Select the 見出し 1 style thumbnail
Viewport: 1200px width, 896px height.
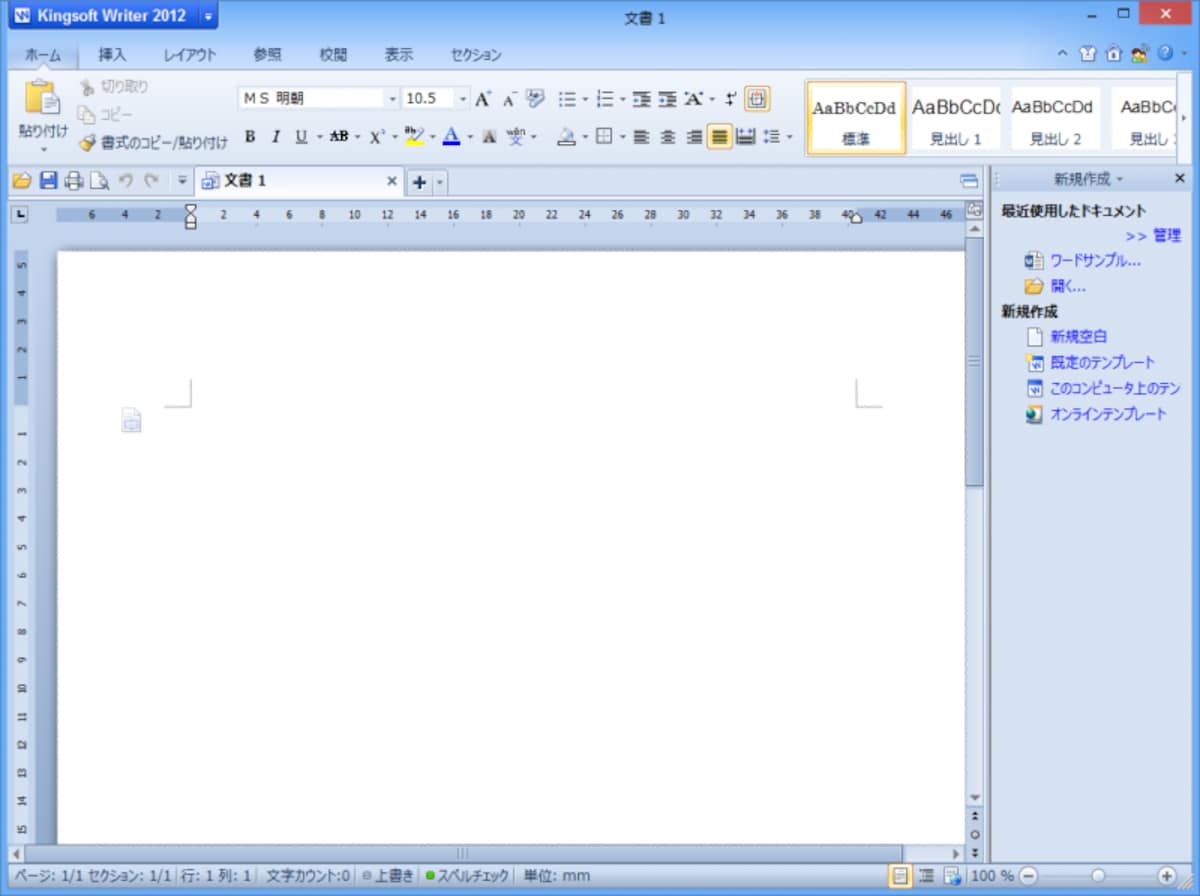pos(956,118)
